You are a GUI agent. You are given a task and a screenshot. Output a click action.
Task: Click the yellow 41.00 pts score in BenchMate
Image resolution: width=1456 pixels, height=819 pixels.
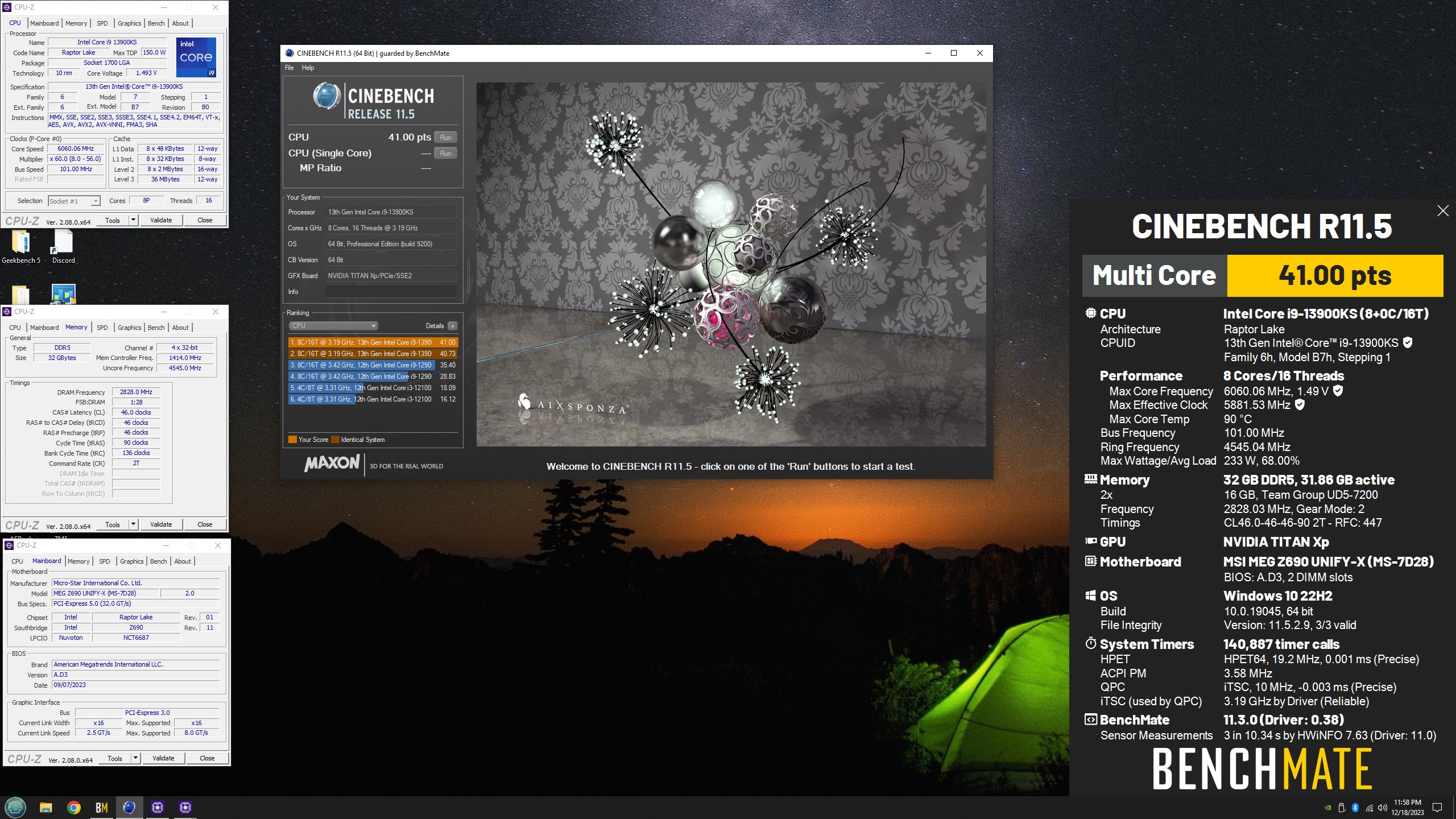coord(1335,276)
